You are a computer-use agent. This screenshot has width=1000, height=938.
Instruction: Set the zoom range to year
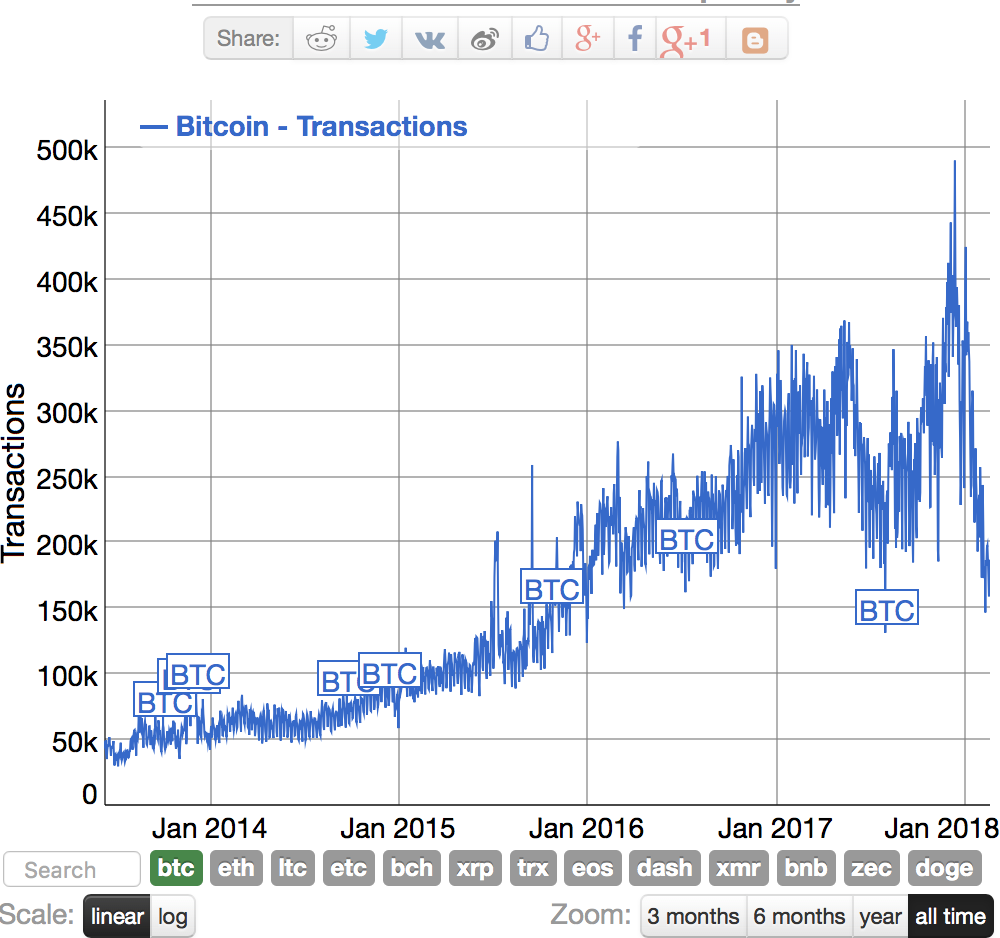coord(881,916)
